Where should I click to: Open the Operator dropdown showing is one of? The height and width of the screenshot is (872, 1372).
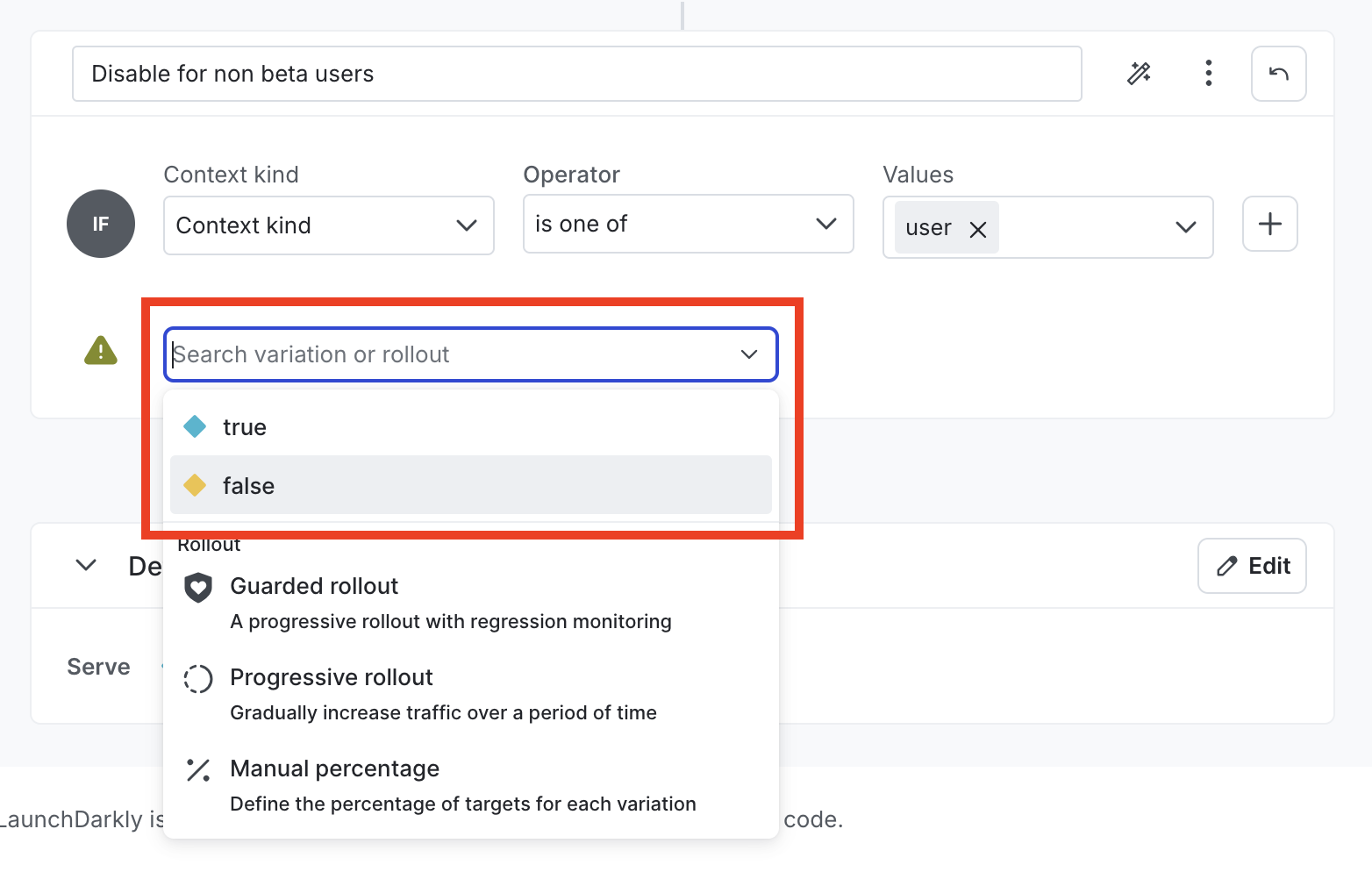688,224
